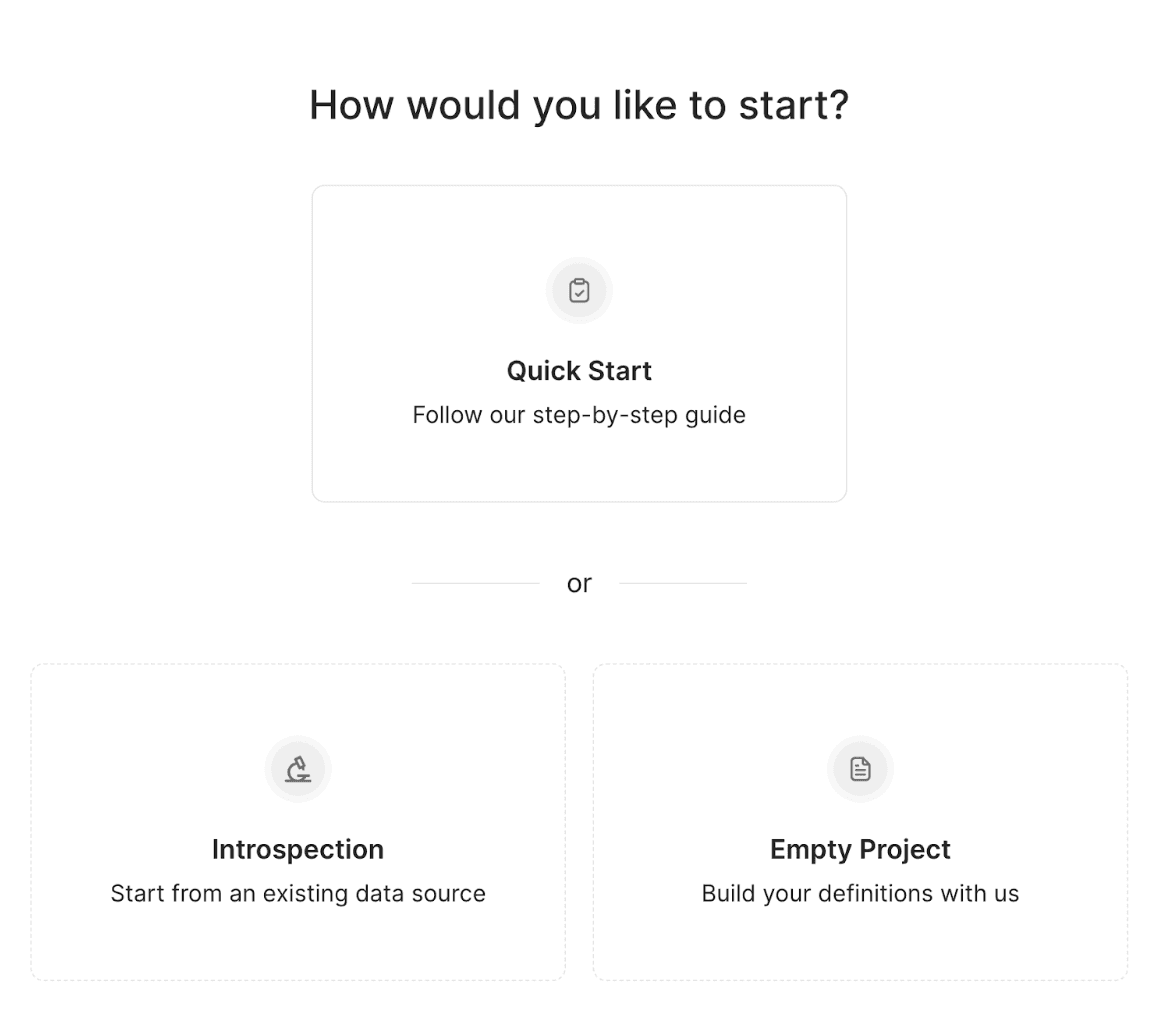Viewport: 1174px width, 1012px height.
Task: Click the "How would you like to start?" heading
Action: point(579,105)
